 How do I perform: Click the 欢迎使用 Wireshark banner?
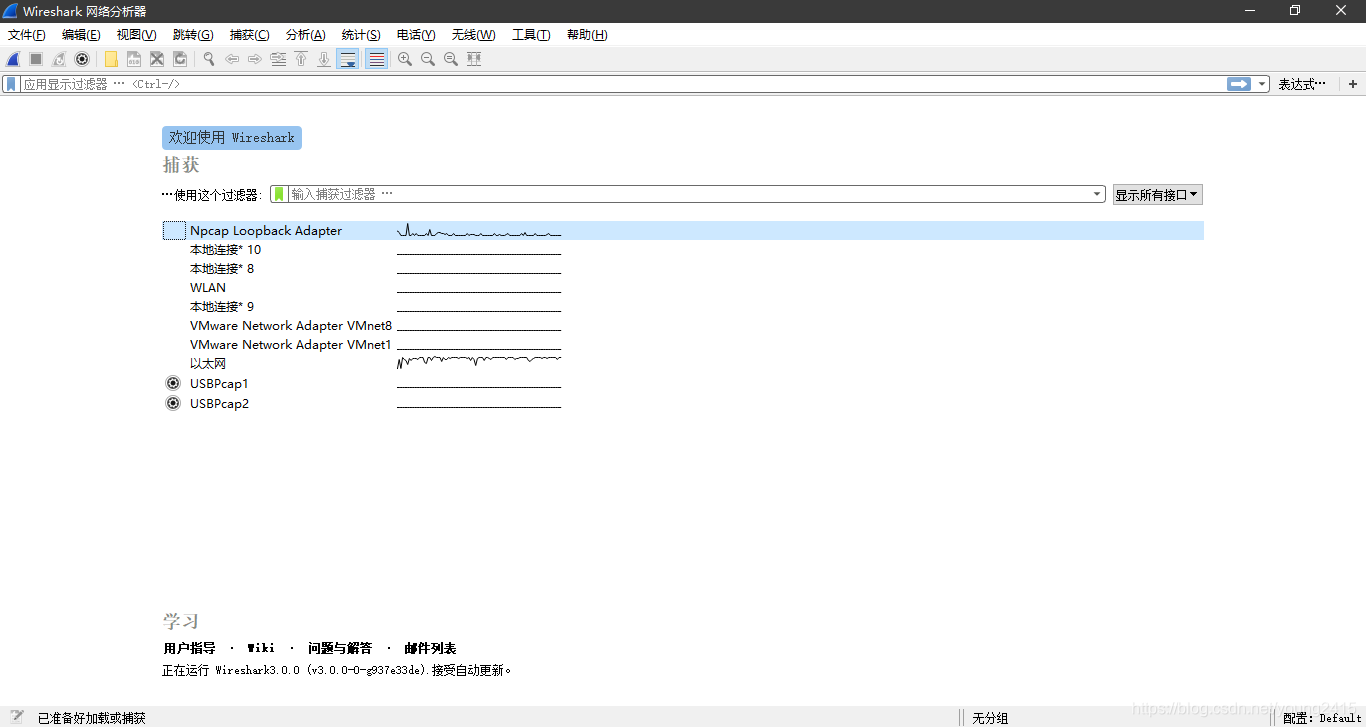tap(232, 138)
